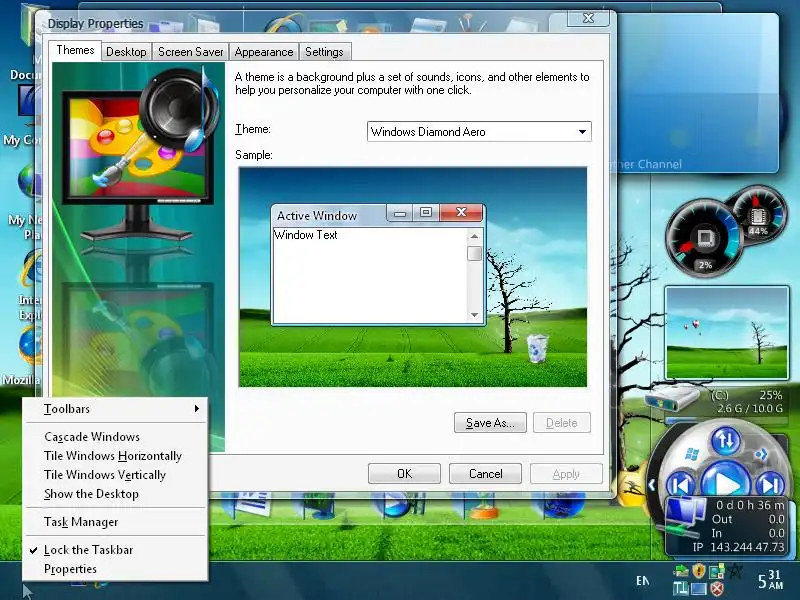
Task: Click the left chevron beside media widget
Action: tap(652, 484)
